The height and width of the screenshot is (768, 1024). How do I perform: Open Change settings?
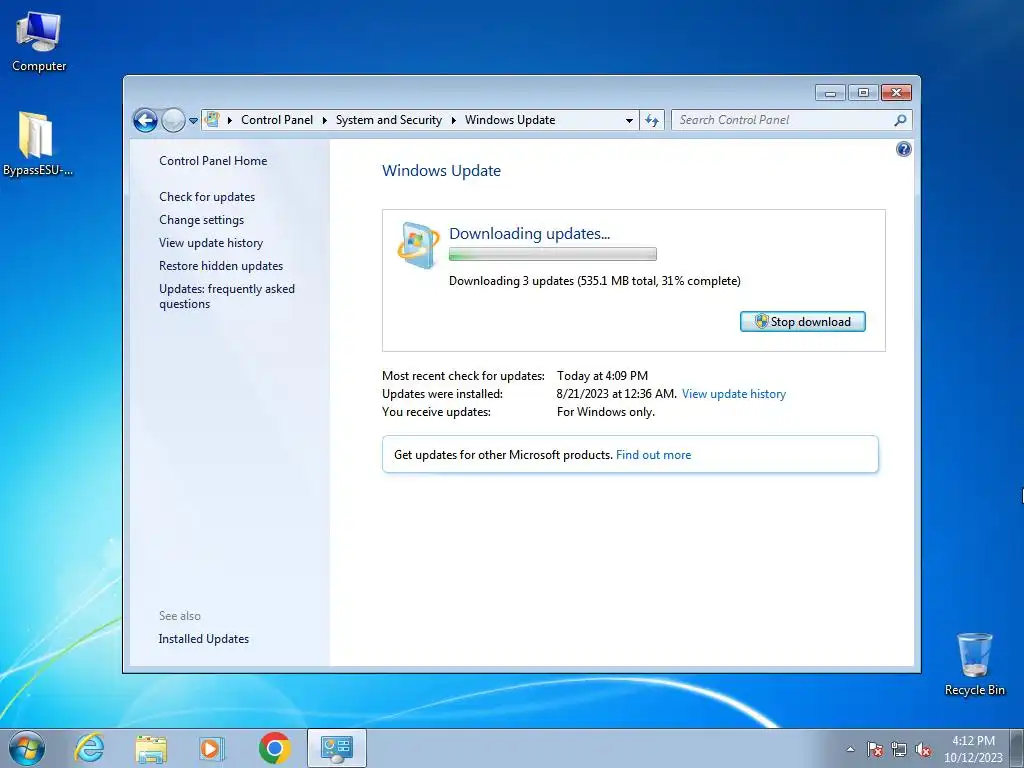pyautogui.click(x=201, y=220)
